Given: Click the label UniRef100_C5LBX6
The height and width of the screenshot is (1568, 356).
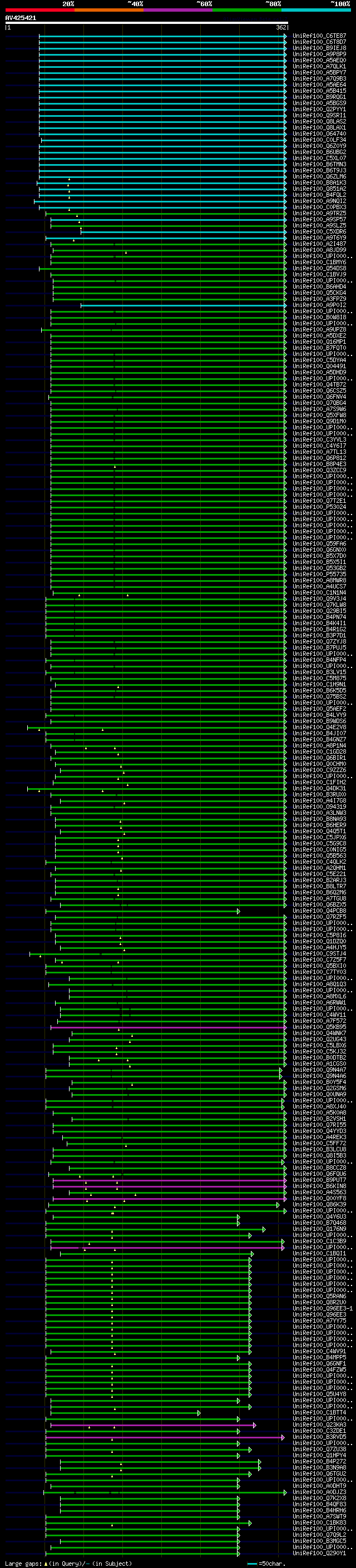Looking at the screenshot, I should click(x=319, y=1045).
